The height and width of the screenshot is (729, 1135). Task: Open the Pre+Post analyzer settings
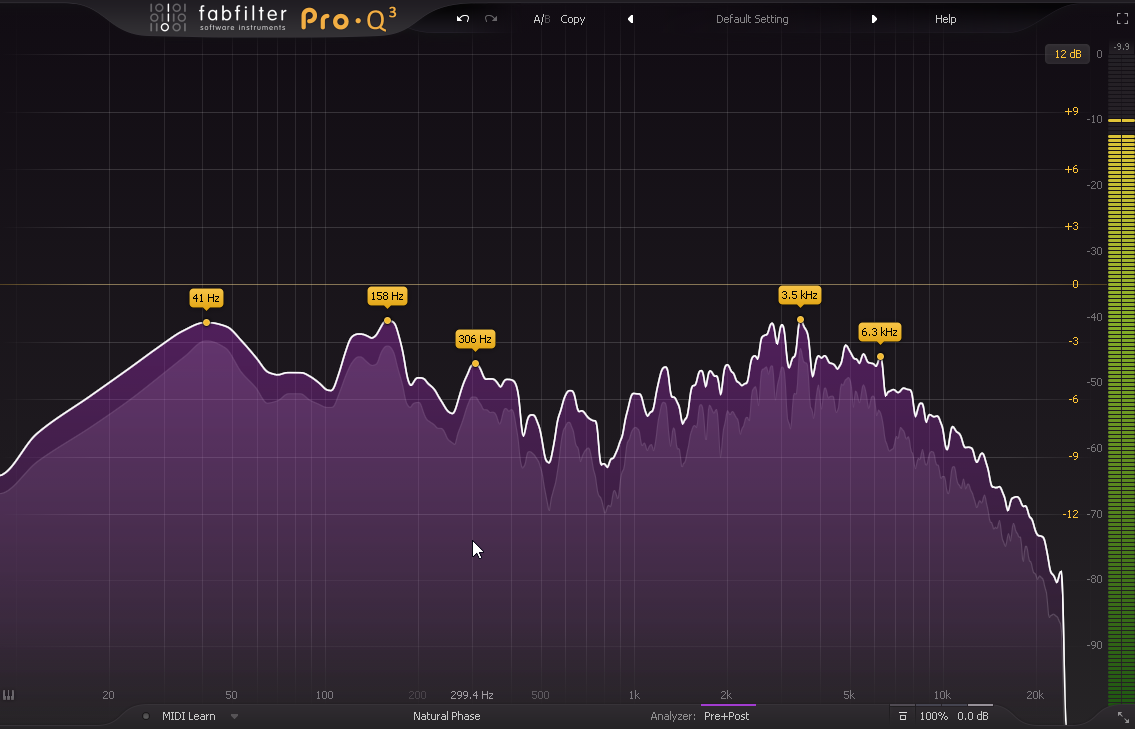click(x=726, y=716)
